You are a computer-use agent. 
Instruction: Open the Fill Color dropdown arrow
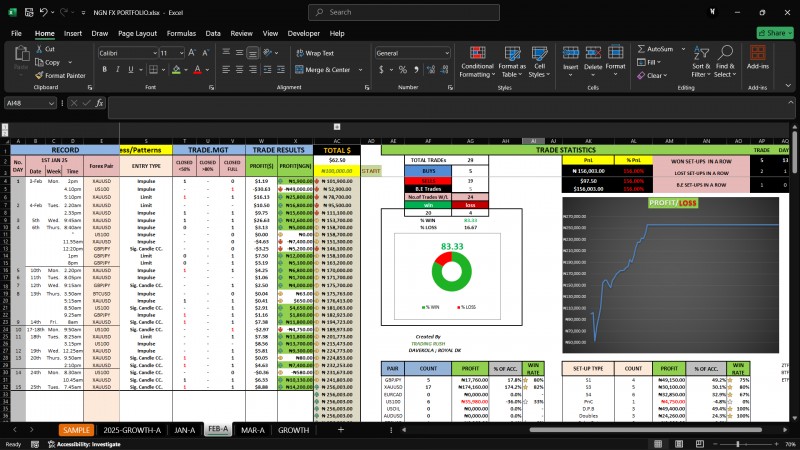pos(186,69)
